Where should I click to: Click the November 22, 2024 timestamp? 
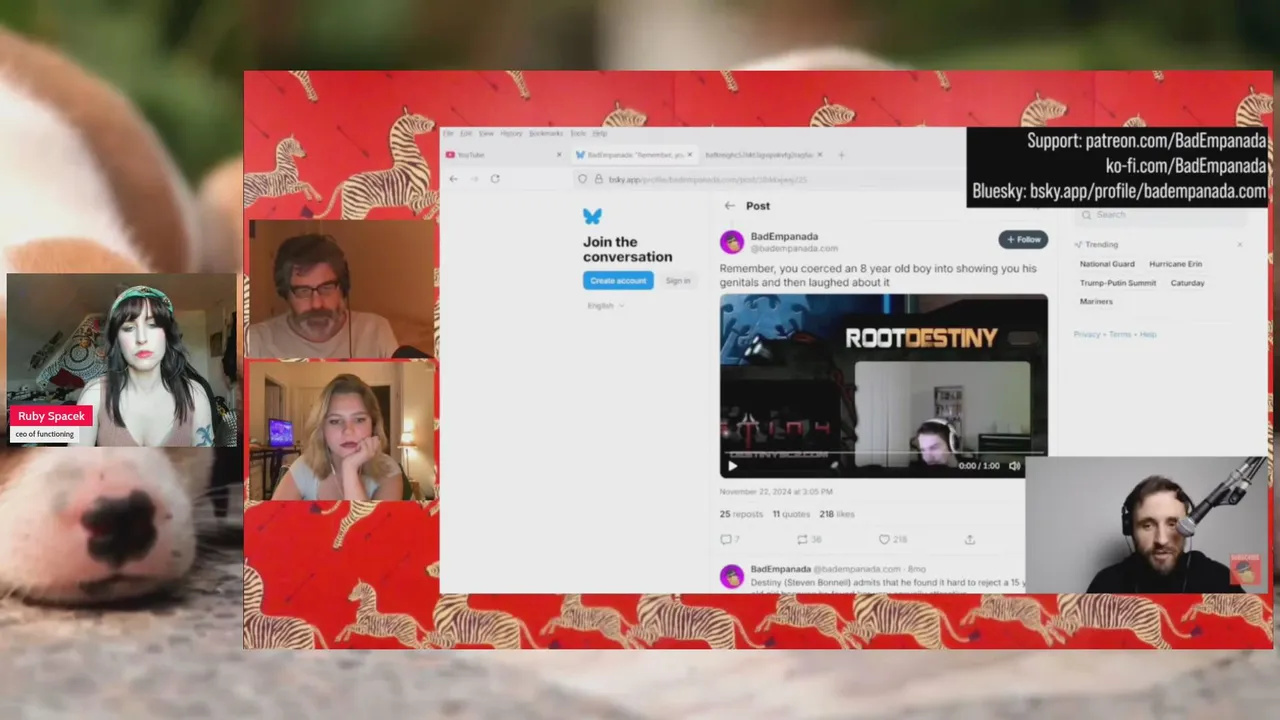(776, 492)
